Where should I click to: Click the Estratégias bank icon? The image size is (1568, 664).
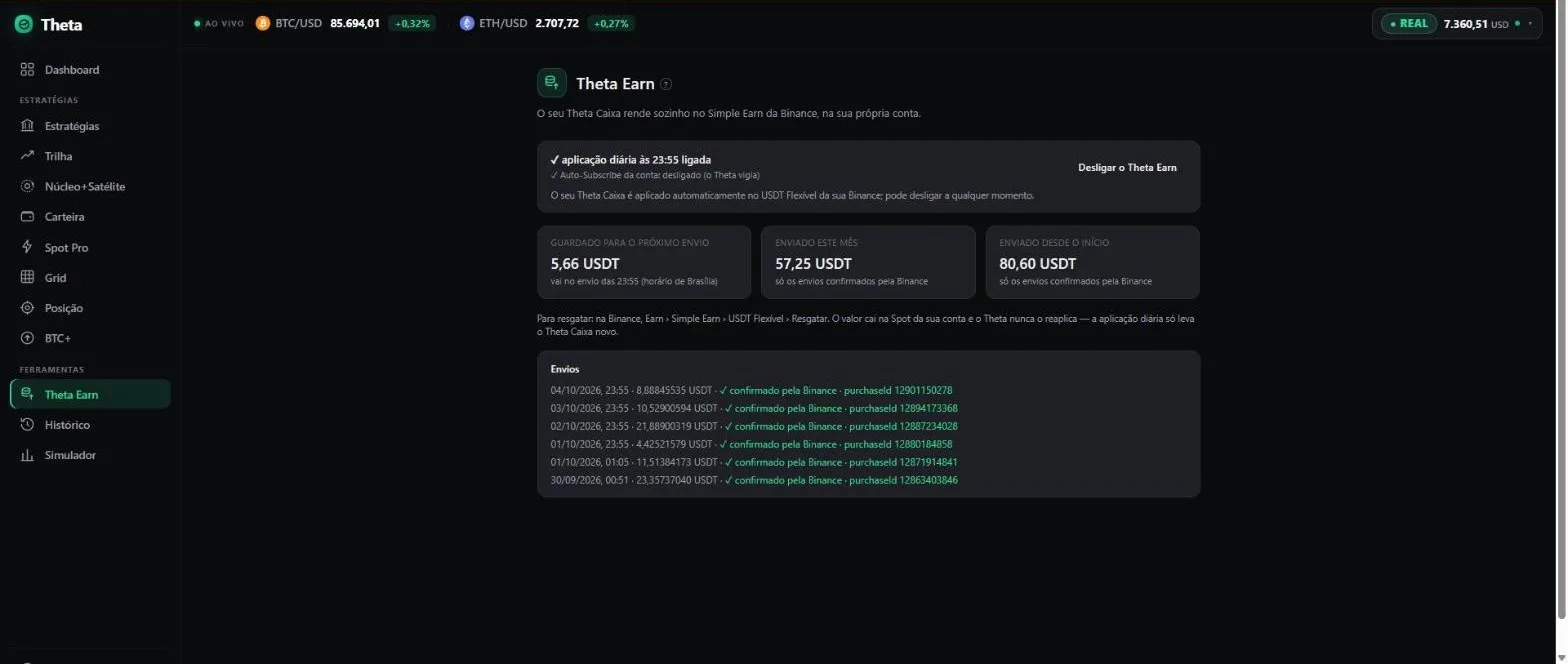tap(27, 126)
